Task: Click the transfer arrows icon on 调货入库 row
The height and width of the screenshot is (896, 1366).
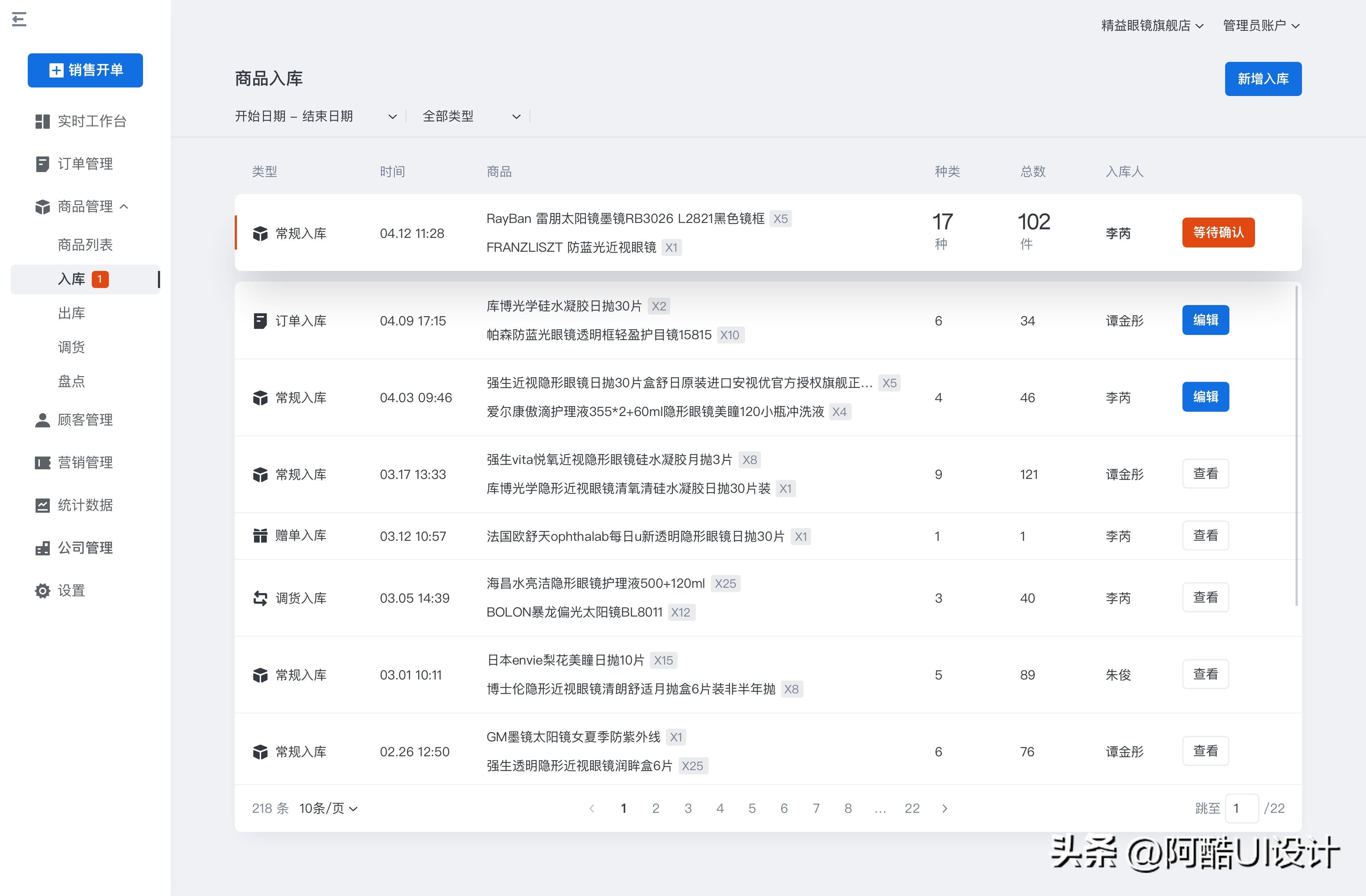Action: [261, 598]
